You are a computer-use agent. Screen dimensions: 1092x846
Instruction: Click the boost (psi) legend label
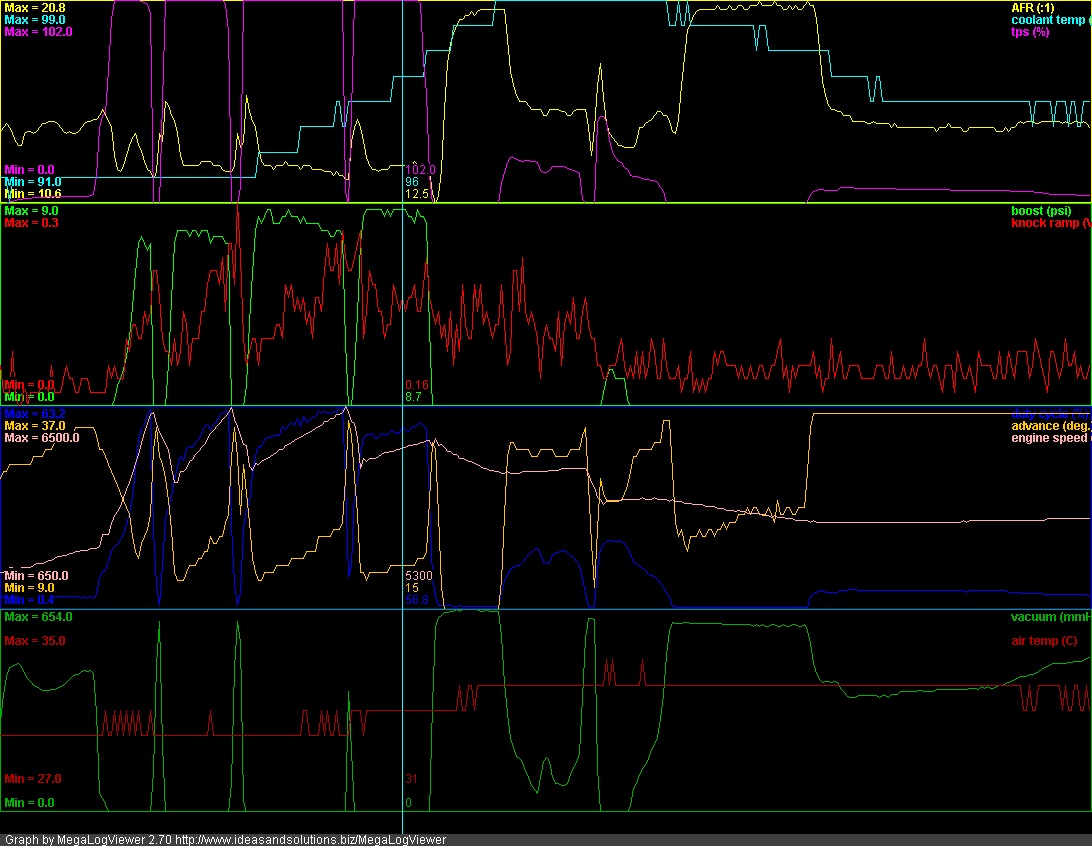[x=1041, y=211]
